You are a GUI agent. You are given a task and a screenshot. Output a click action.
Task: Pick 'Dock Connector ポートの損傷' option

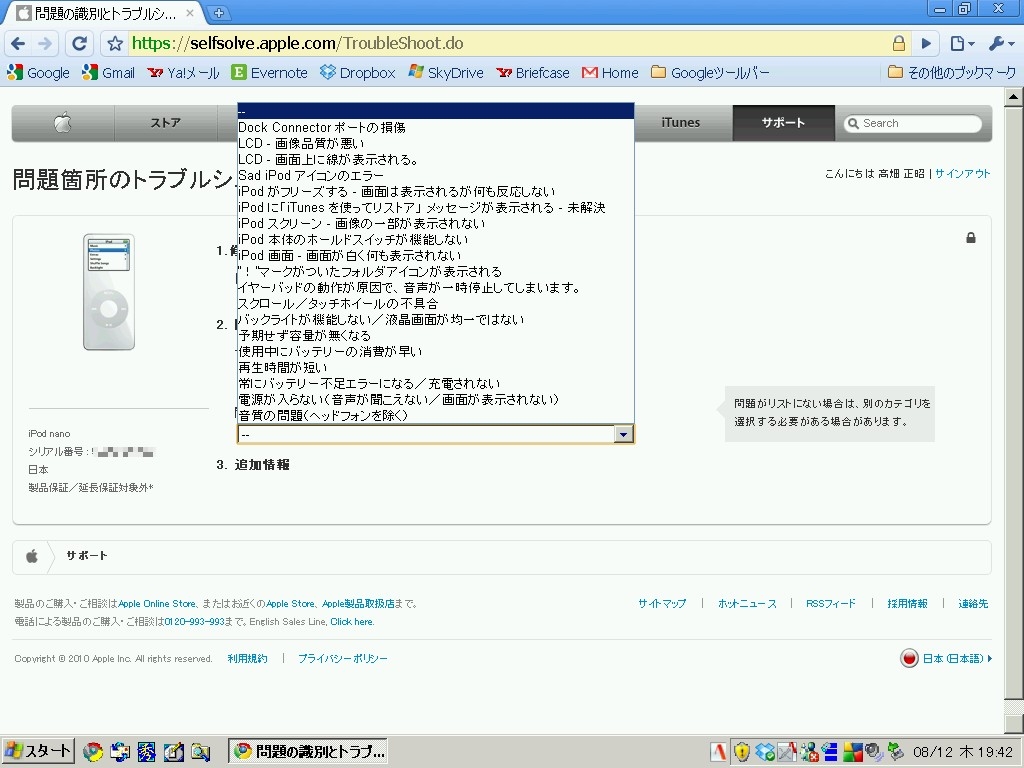[322, 128]
